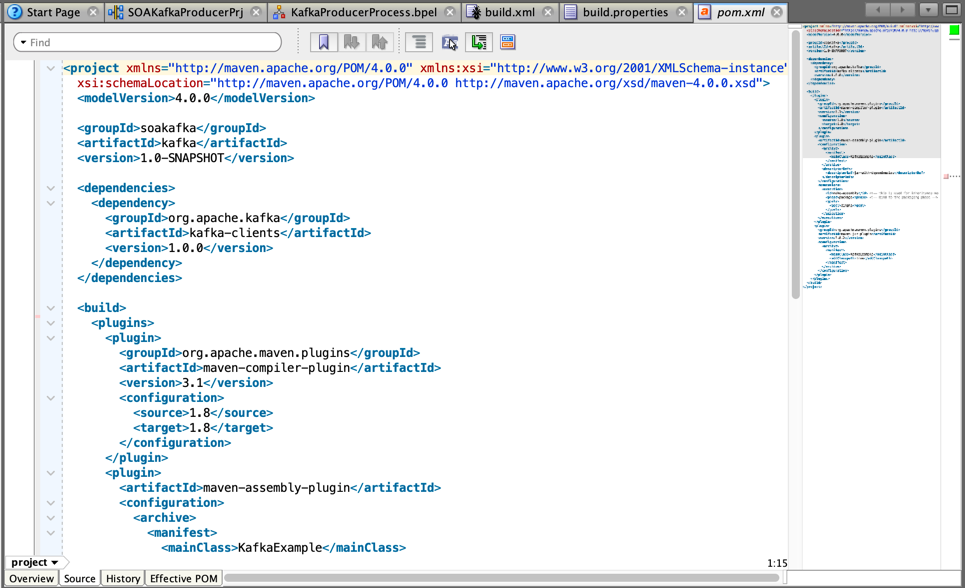
Task: Click the 1:15 cursor position indicator
Action: [x=777, y=563]
